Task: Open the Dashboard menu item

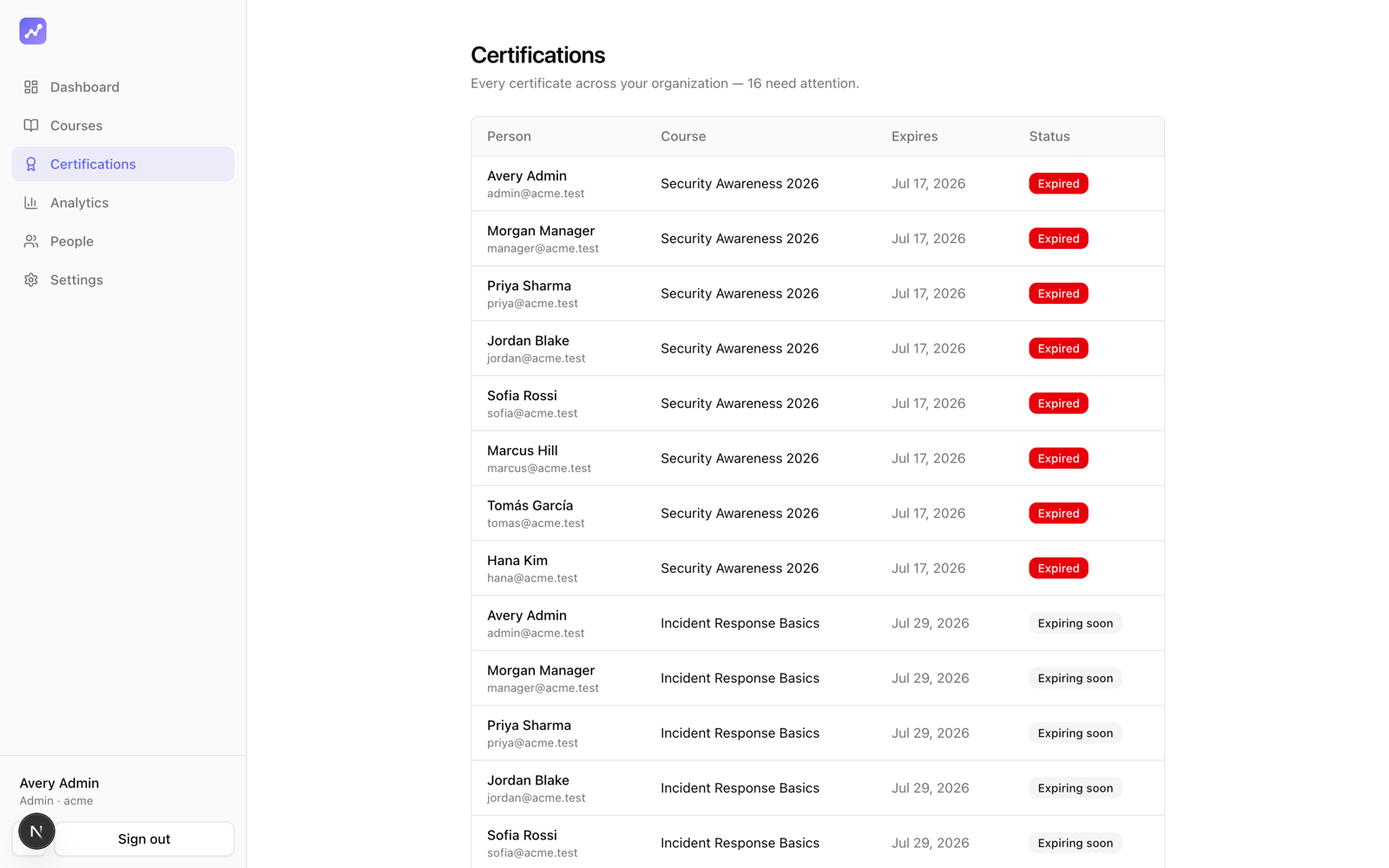Action: 123,87
